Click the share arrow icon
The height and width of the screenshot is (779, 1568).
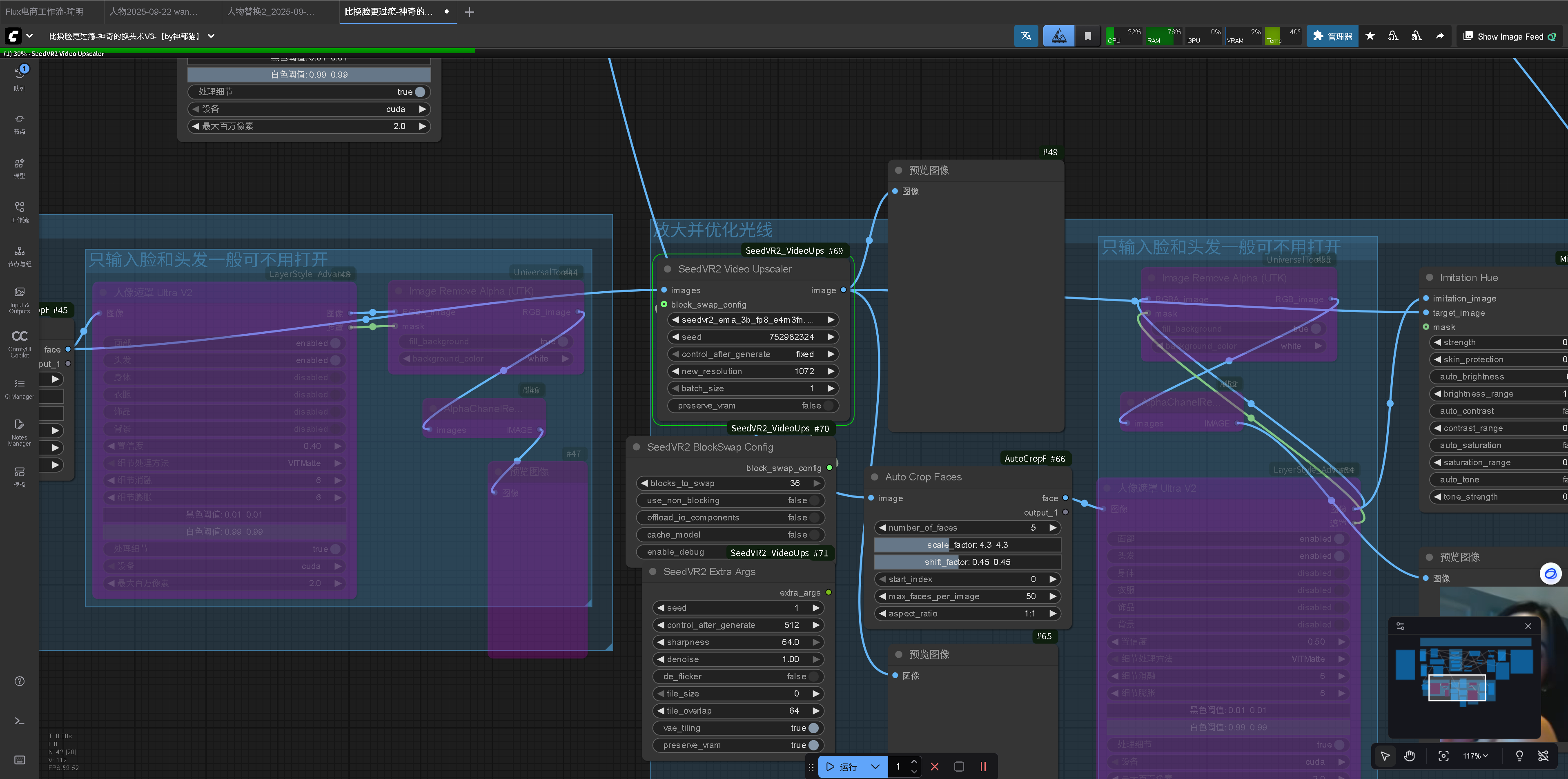coord(1439,36)
